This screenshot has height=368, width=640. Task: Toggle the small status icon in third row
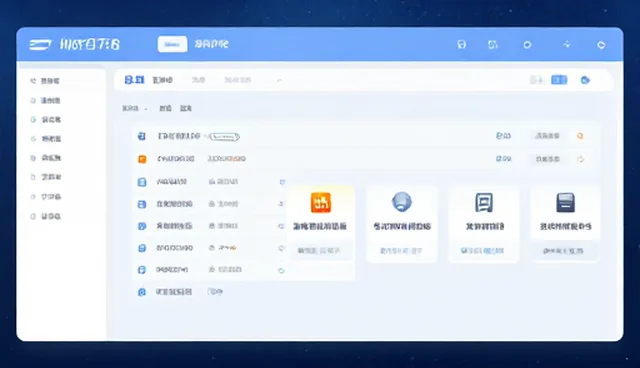[x=282, y=182]
